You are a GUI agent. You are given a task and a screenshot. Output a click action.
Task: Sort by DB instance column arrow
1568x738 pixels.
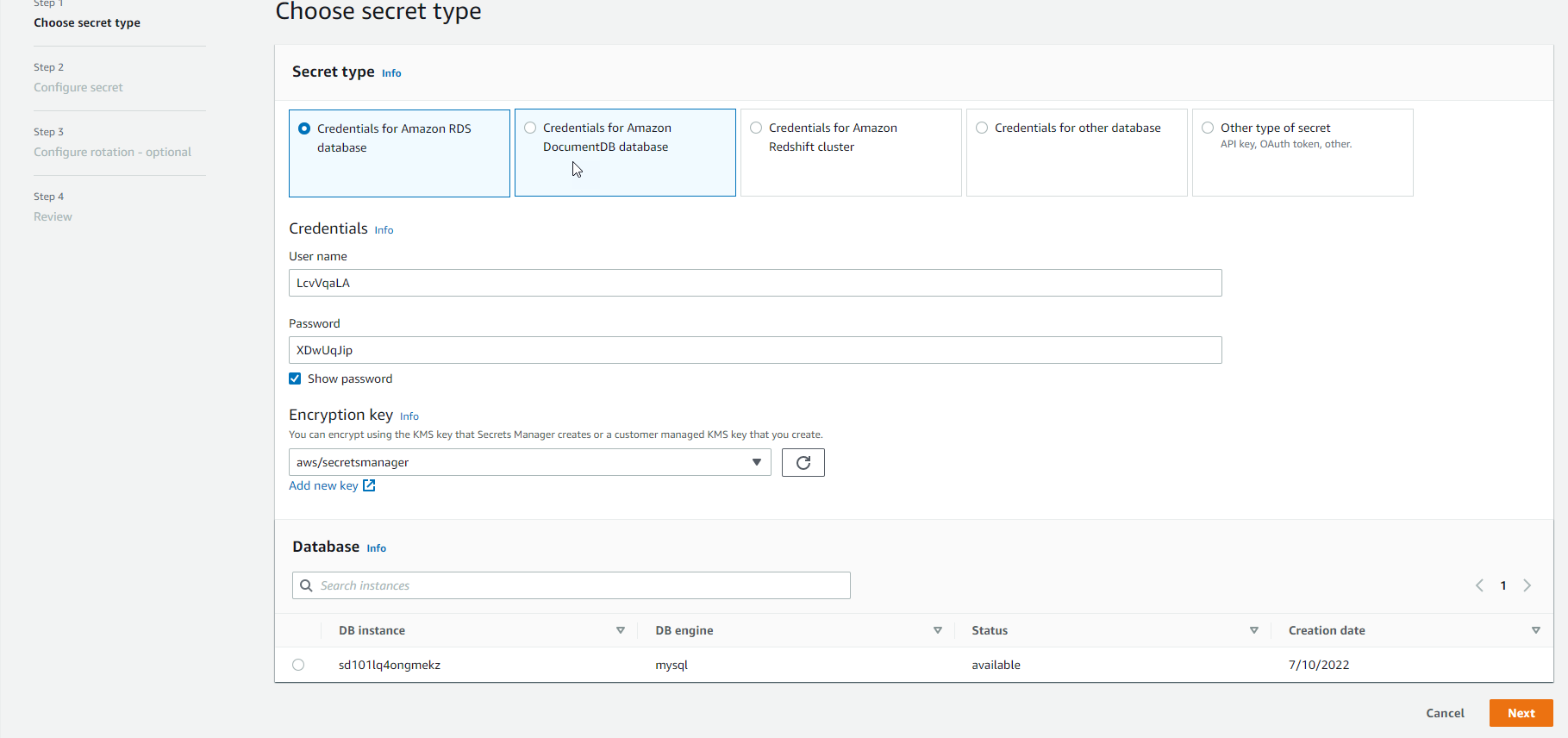tap(621, 630)
